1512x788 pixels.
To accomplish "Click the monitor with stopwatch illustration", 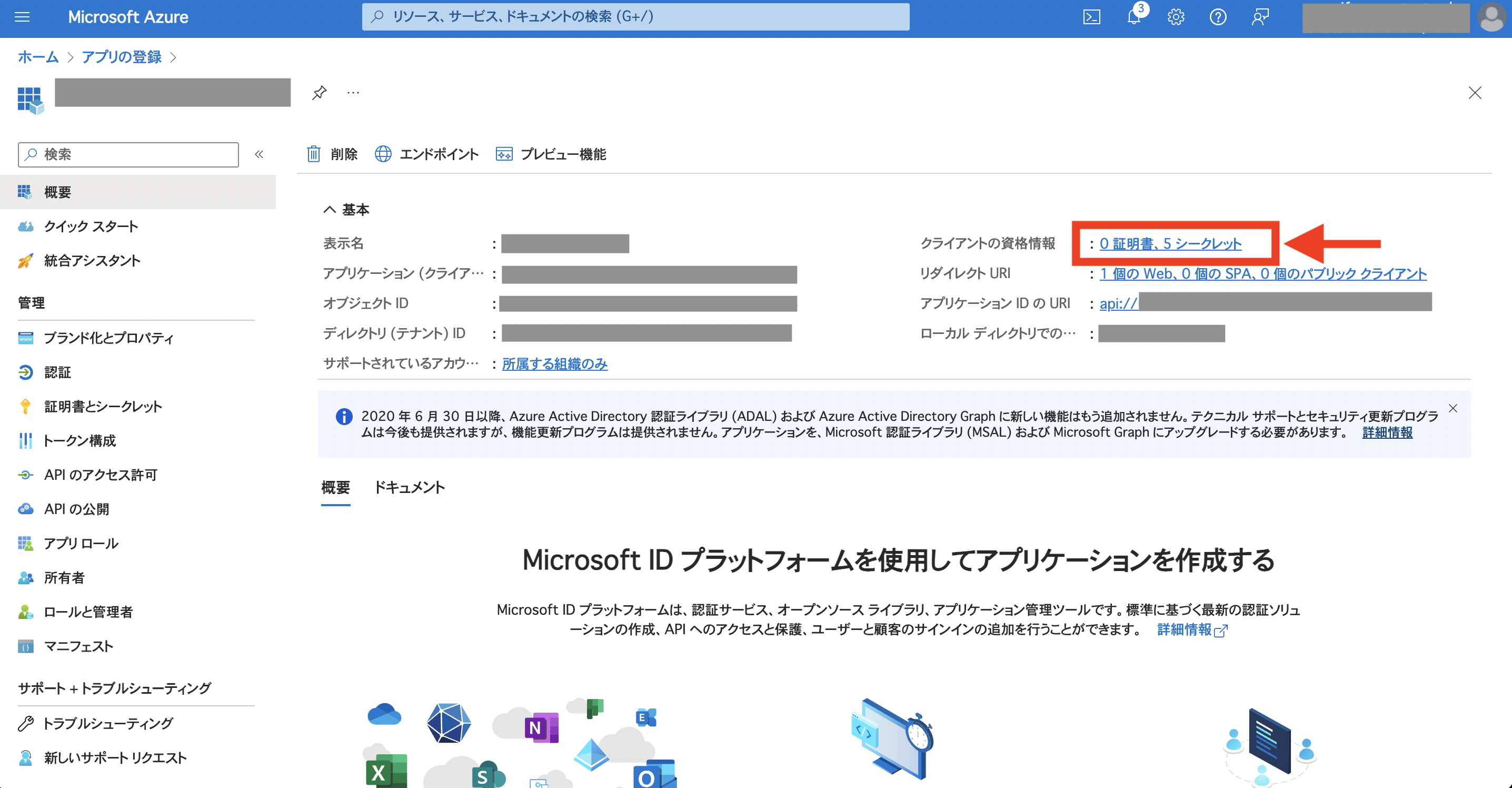I will point(892,738).
